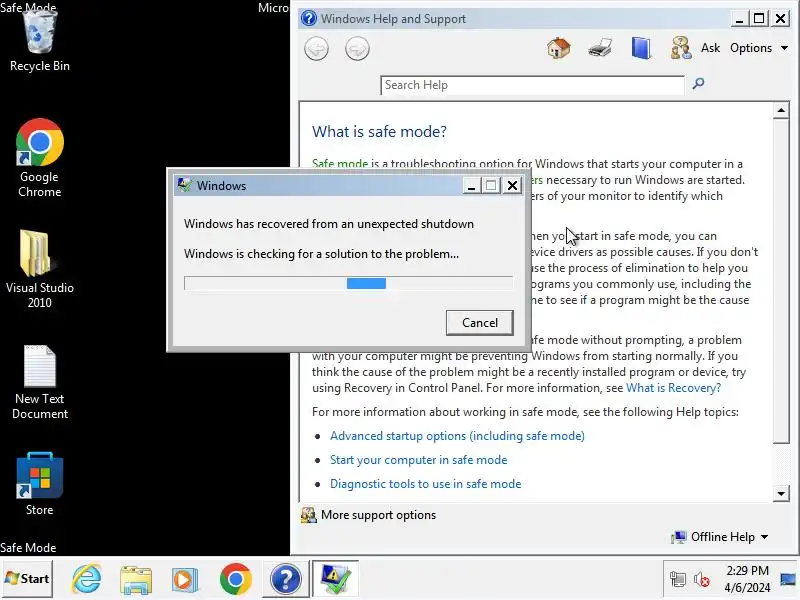Viewport: 800px width, 600px height.
Task: Click the More support options icon
Action: point(309,515)
